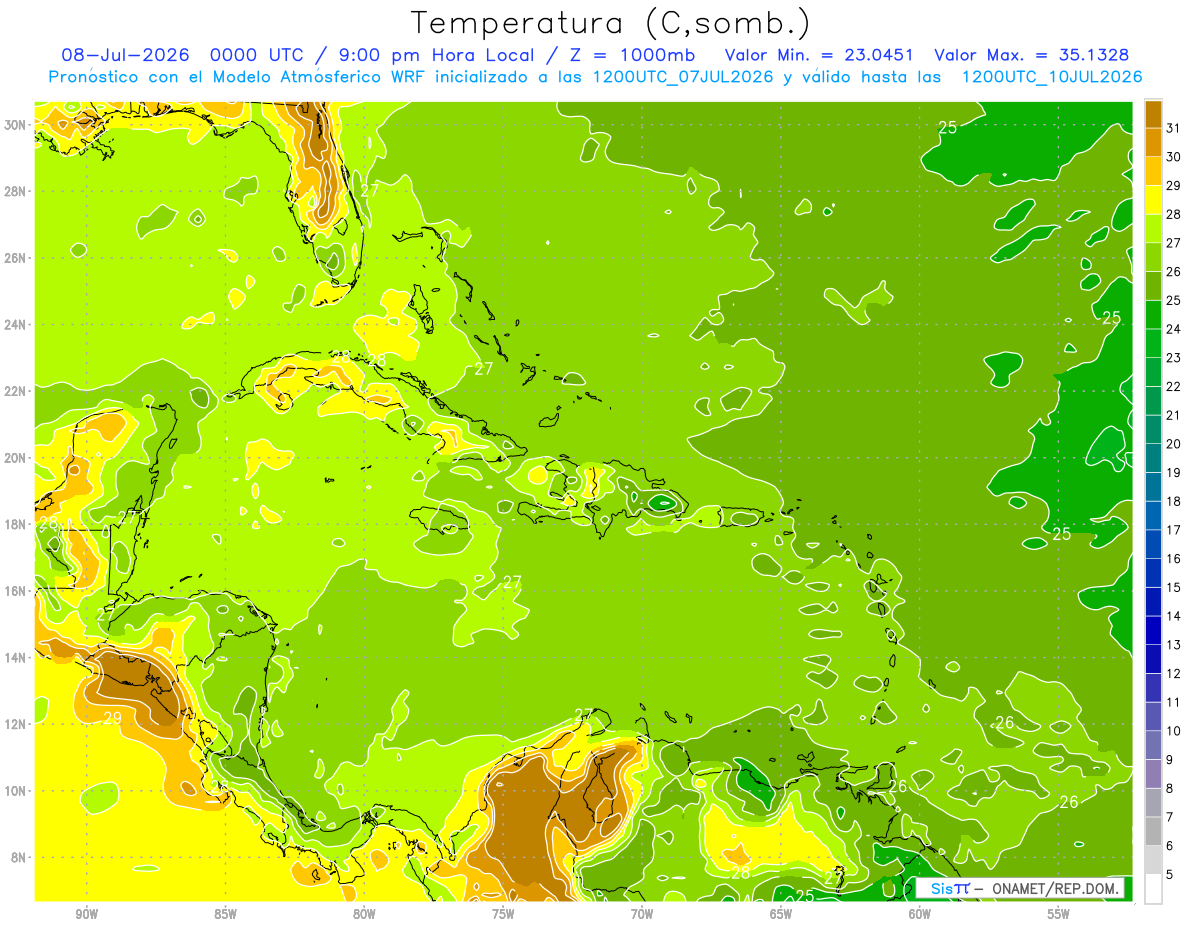This screenshot has width=1200, height=927.
Task: Click the '10N' latitude axis label
Action: [16, 790]
